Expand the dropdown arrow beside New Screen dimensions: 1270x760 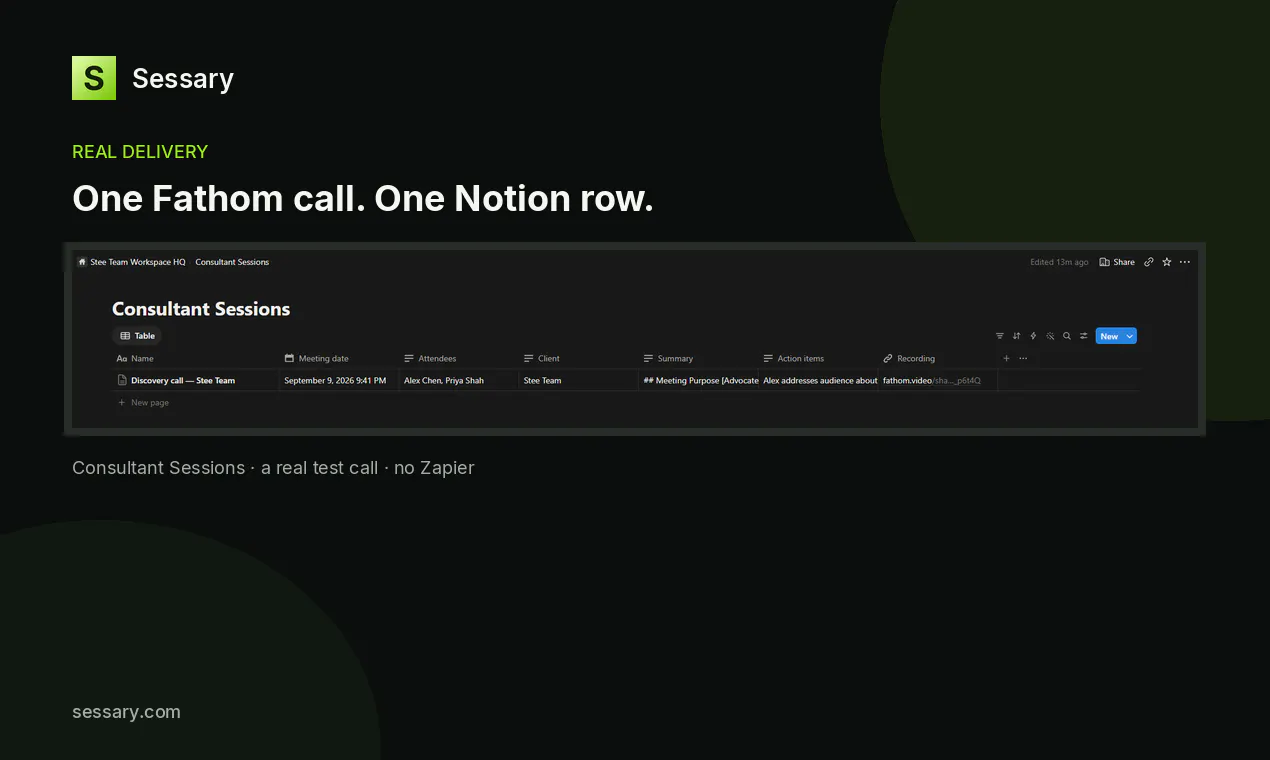(x=1130, y=336)
